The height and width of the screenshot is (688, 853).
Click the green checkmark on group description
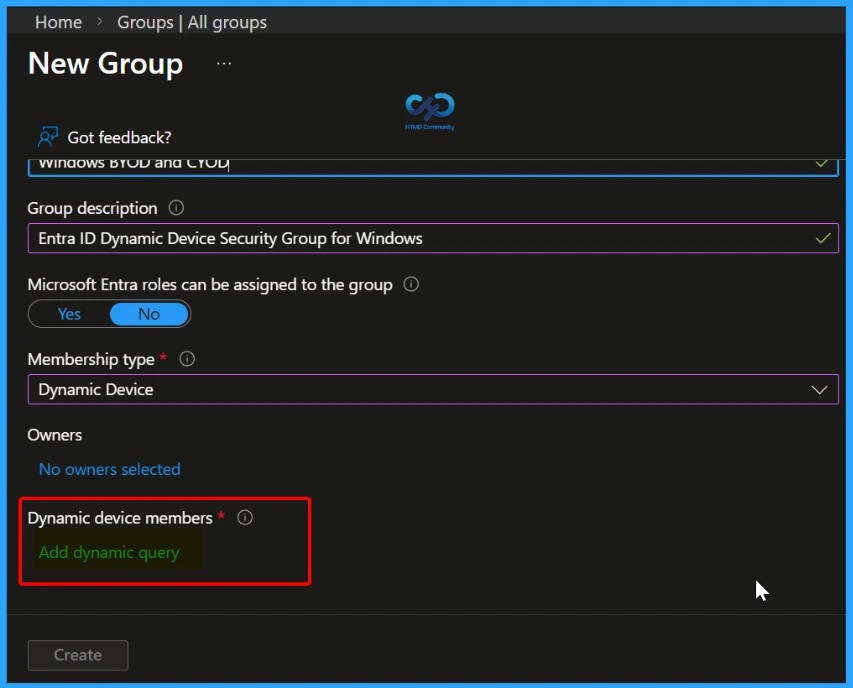click(x=823, y=238)
